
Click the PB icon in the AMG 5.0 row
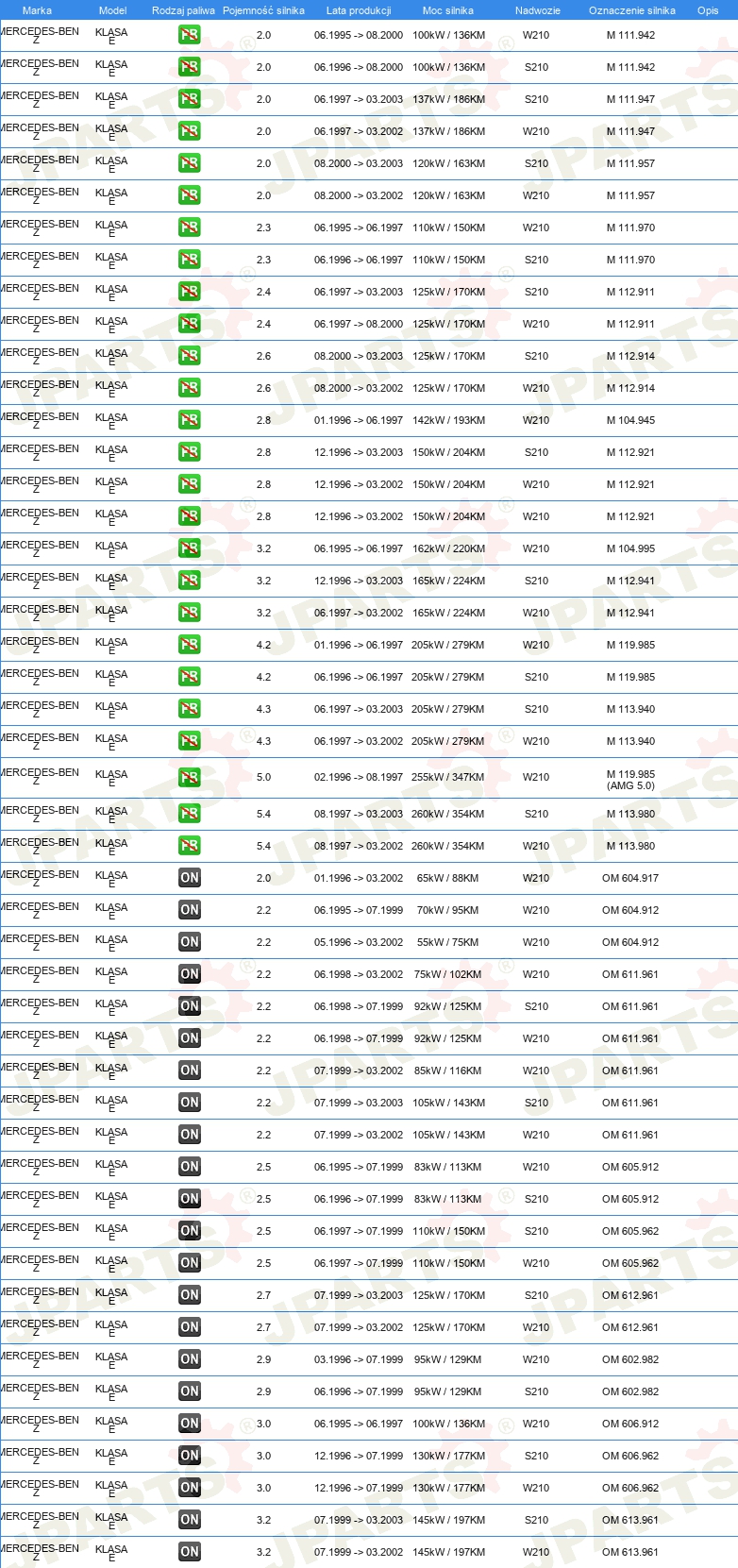click(x=190, y=777)
